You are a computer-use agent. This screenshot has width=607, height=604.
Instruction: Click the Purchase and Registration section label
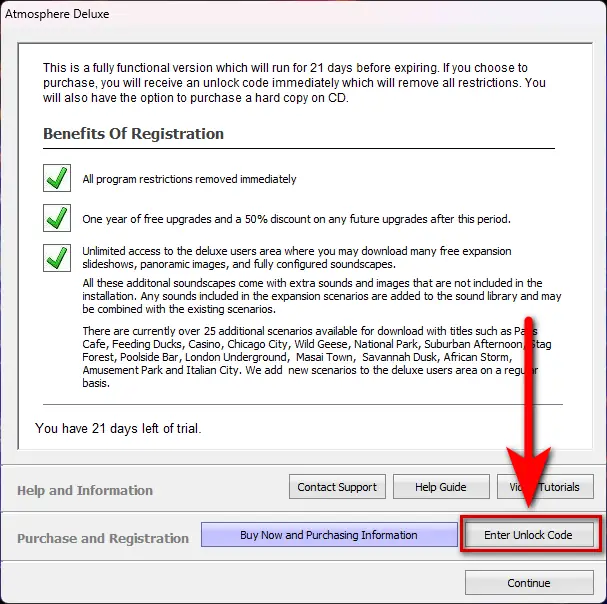click(x=103, y=538)
